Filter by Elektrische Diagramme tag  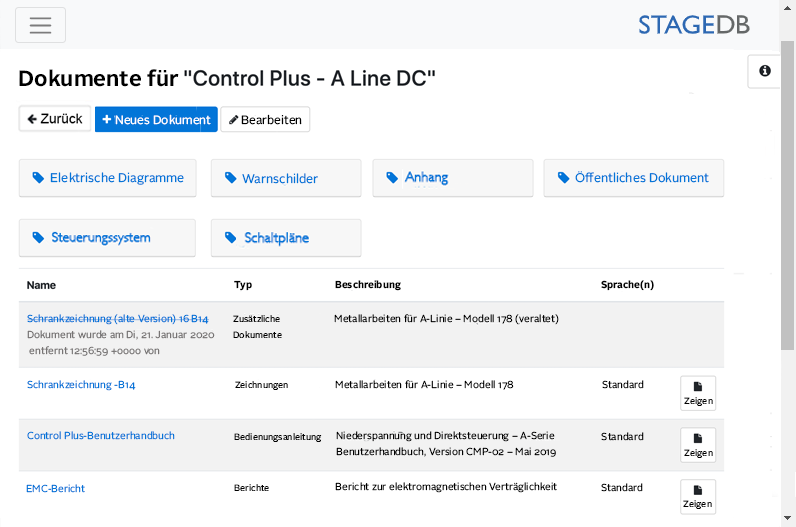[108, 178]
